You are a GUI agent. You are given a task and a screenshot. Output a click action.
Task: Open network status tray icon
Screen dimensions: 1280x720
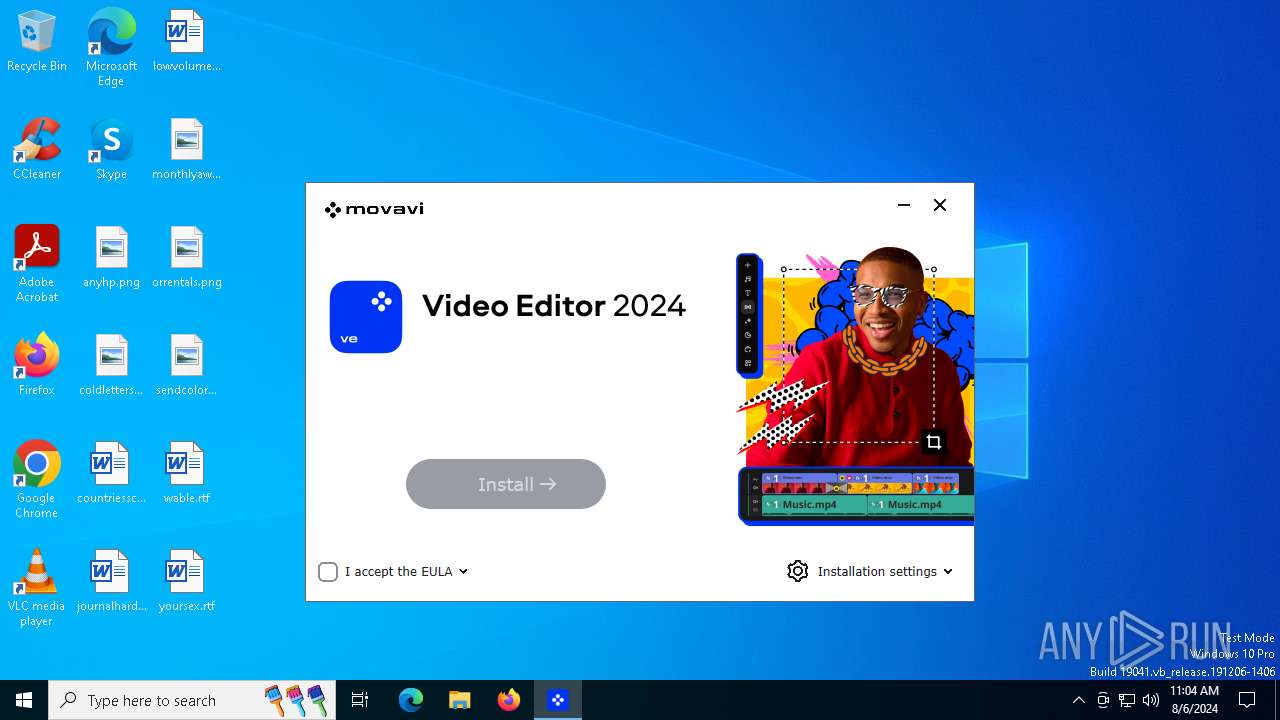click(x=1127, y=700)
